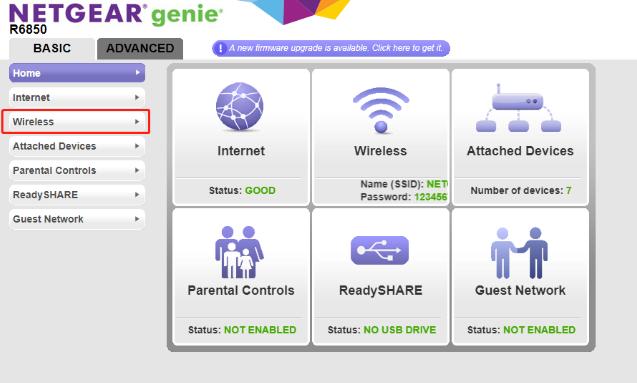Click the arrow on the Home item
The width and height of the screenshot is (637, 383).
coord(137,73)
